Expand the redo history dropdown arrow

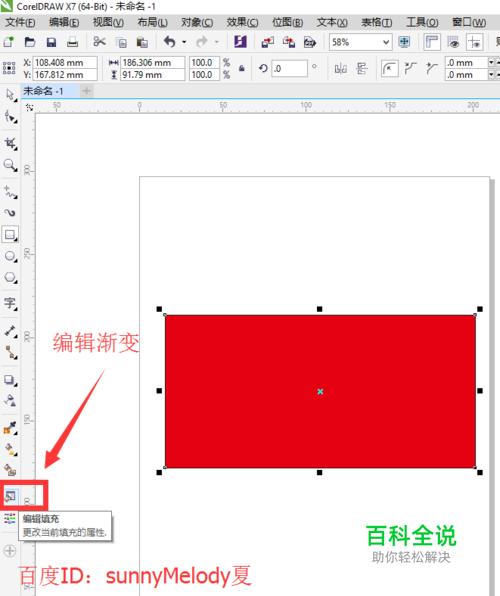tap(216, 42)
